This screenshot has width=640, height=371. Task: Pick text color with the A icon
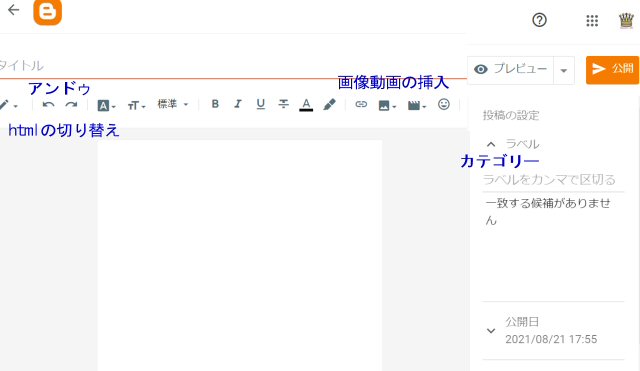[x=306, y=104]
